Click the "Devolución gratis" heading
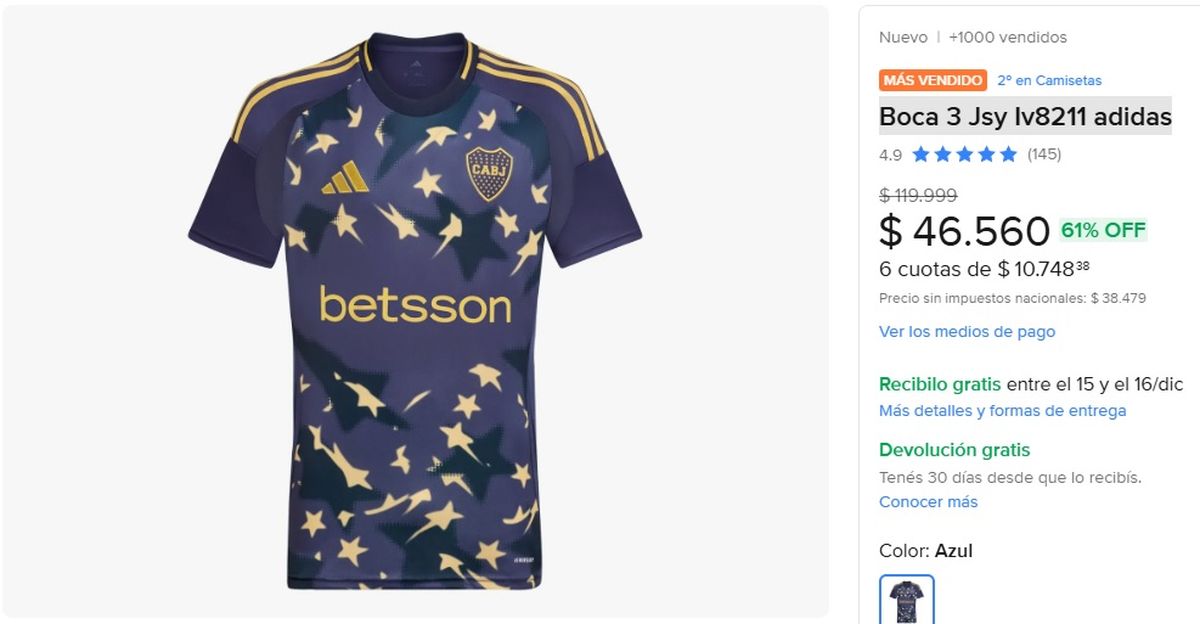1200x624 pixels. click(954, 450)
